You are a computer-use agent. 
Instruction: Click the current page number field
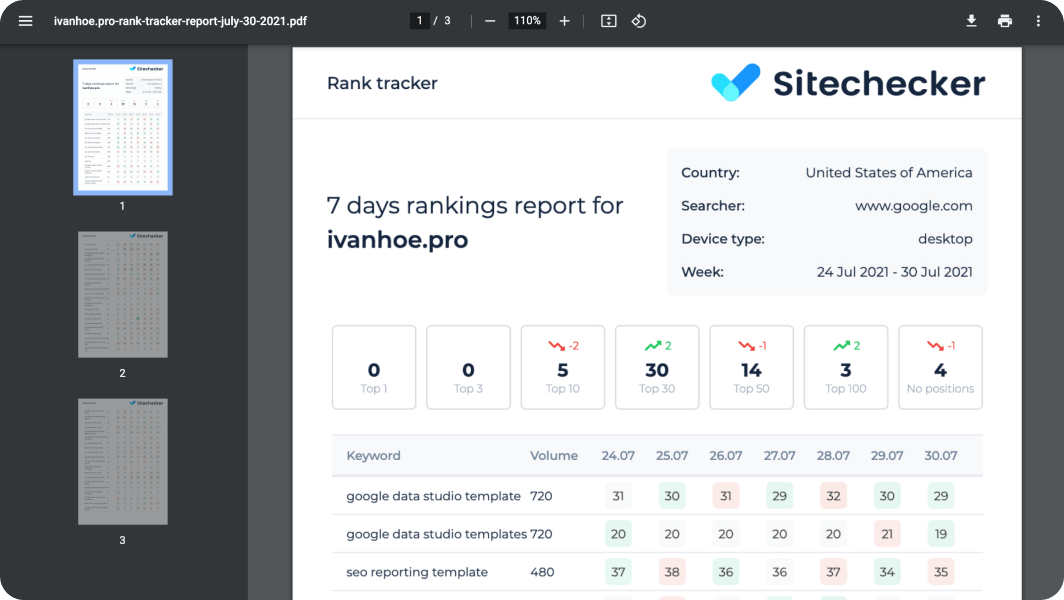pos(419,21)
